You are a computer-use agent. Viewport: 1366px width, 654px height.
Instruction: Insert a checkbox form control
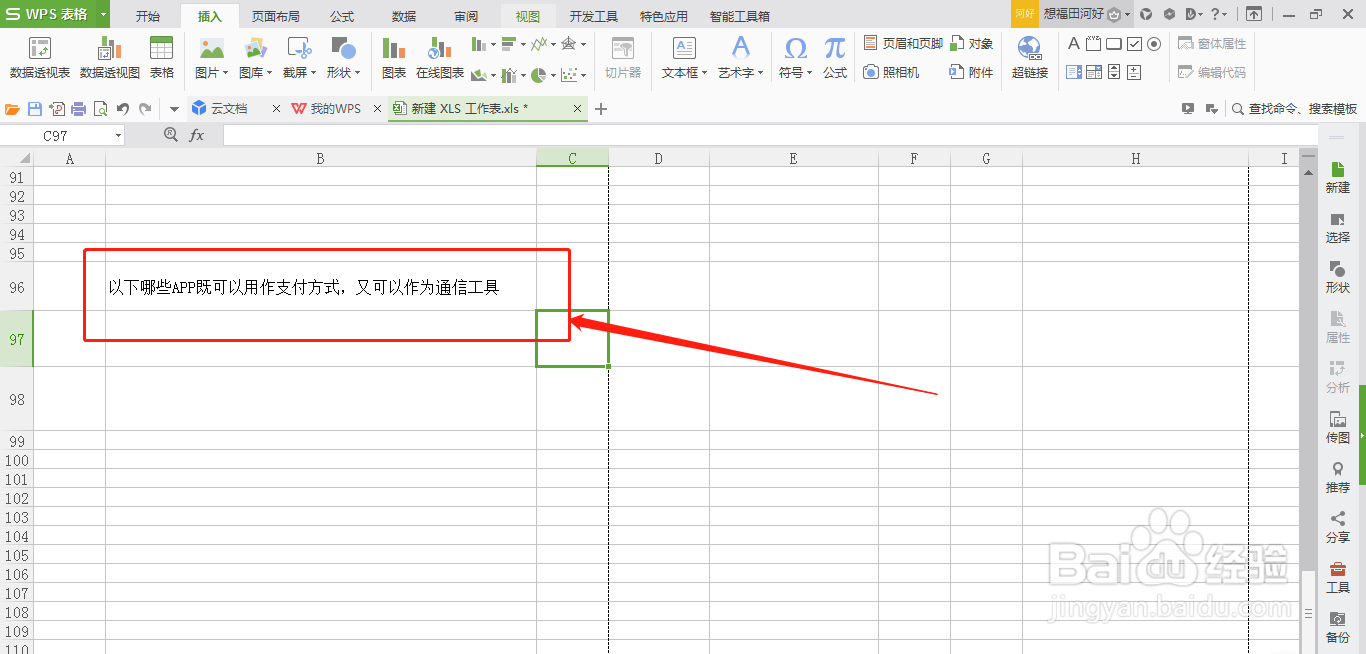coord(1134,44)
